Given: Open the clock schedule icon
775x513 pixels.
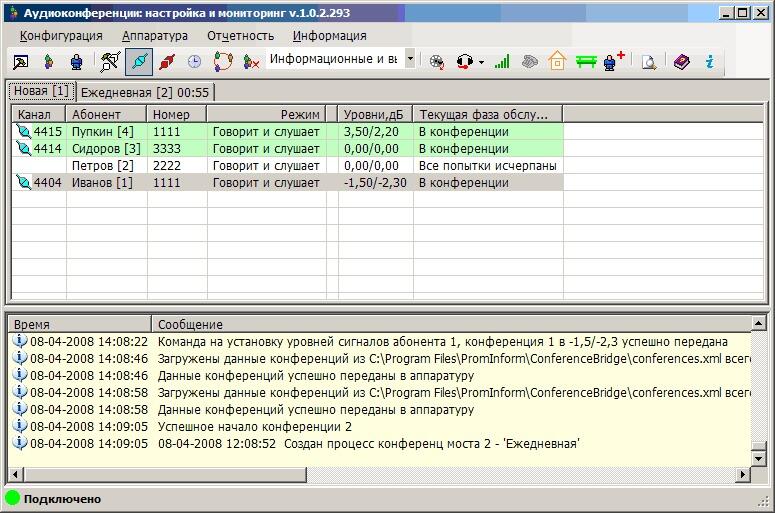Looking at the screenshot, I should pos(195,62).
